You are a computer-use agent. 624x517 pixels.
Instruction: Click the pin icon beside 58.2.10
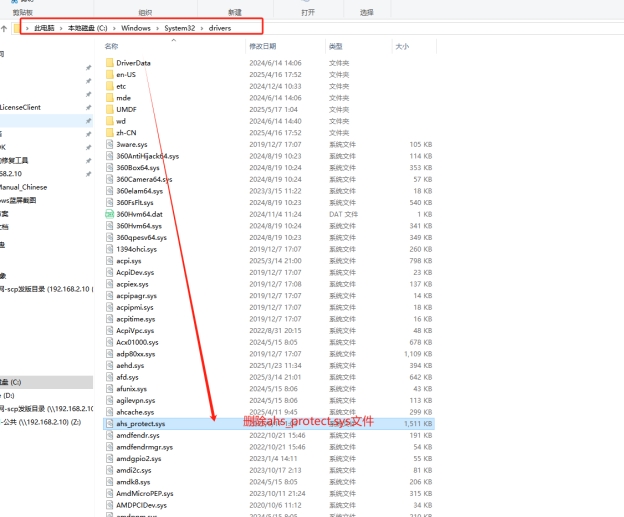(x=88, y=174)
